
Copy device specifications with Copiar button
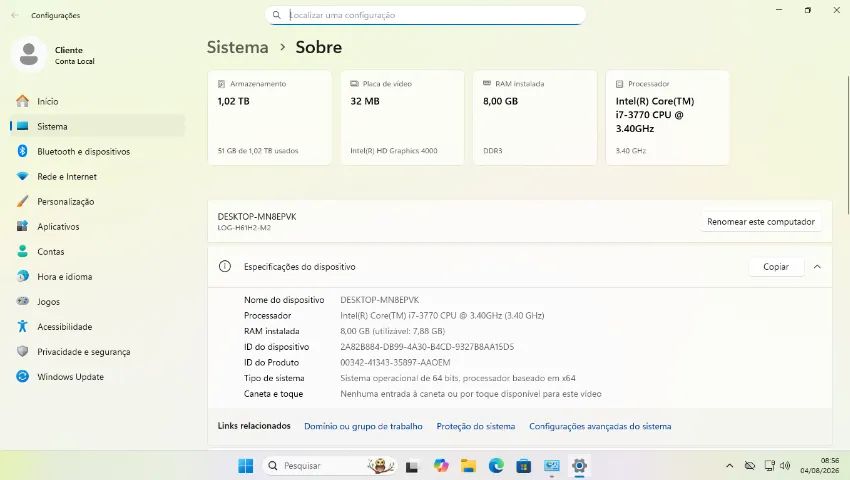tap(776, 266)
